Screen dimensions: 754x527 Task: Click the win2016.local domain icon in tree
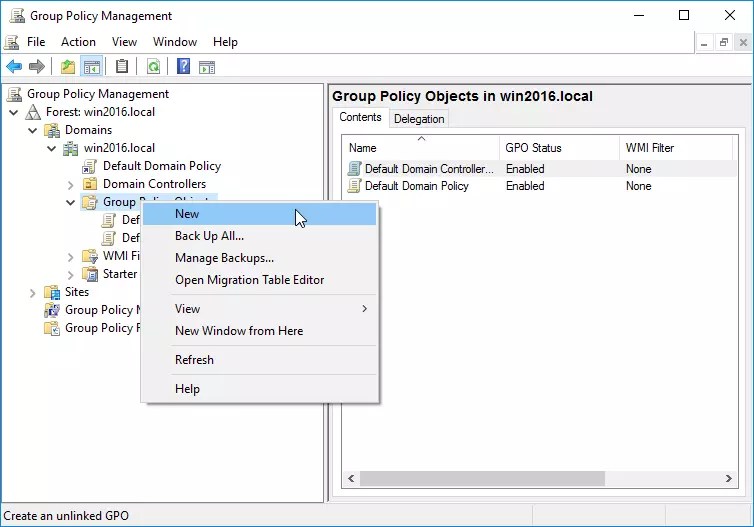click(x=71, y=148)
